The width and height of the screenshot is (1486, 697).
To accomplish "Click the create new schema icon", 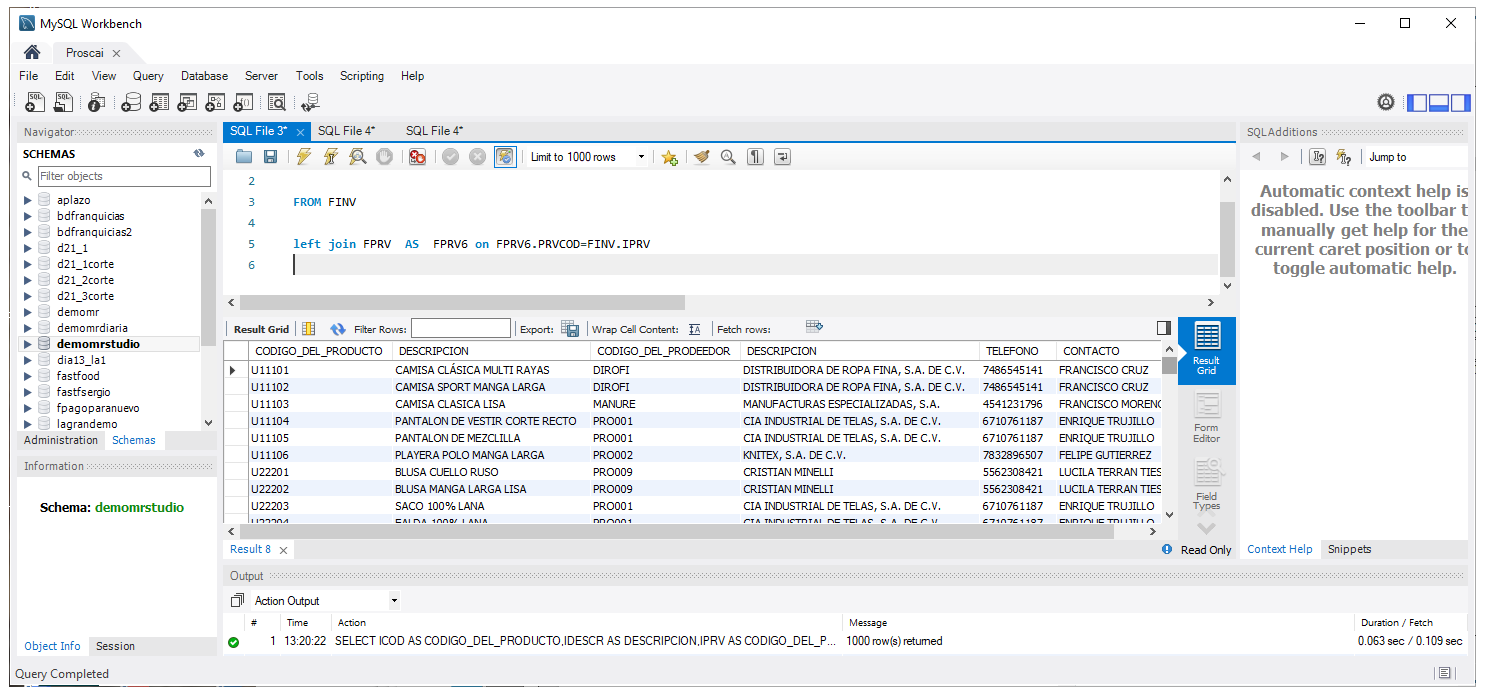I will click(x=131, y=102).
